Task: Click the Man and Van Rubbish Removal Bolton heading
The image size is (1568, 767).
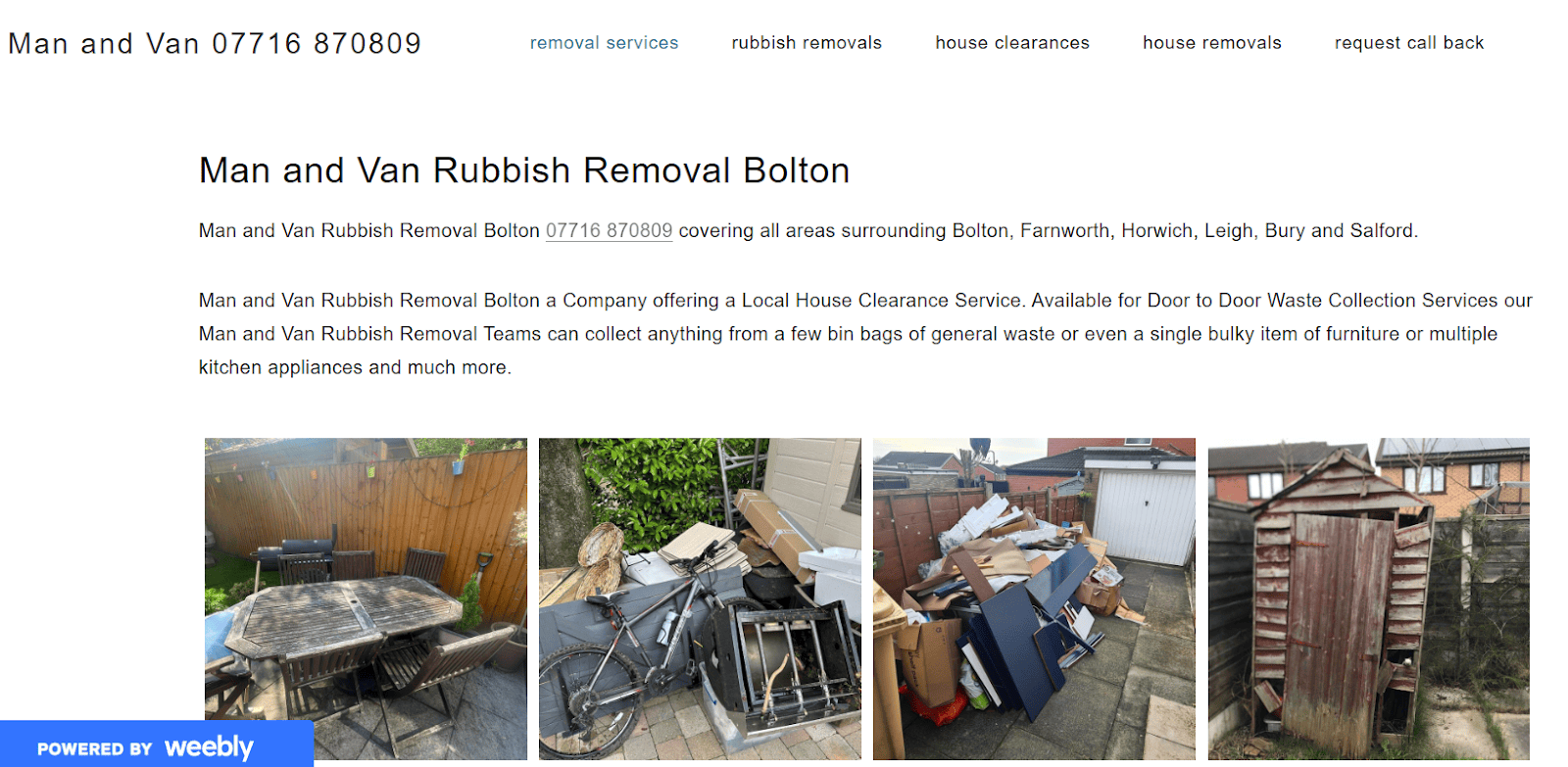Action: pyautogui.click(x=524, y=170)
